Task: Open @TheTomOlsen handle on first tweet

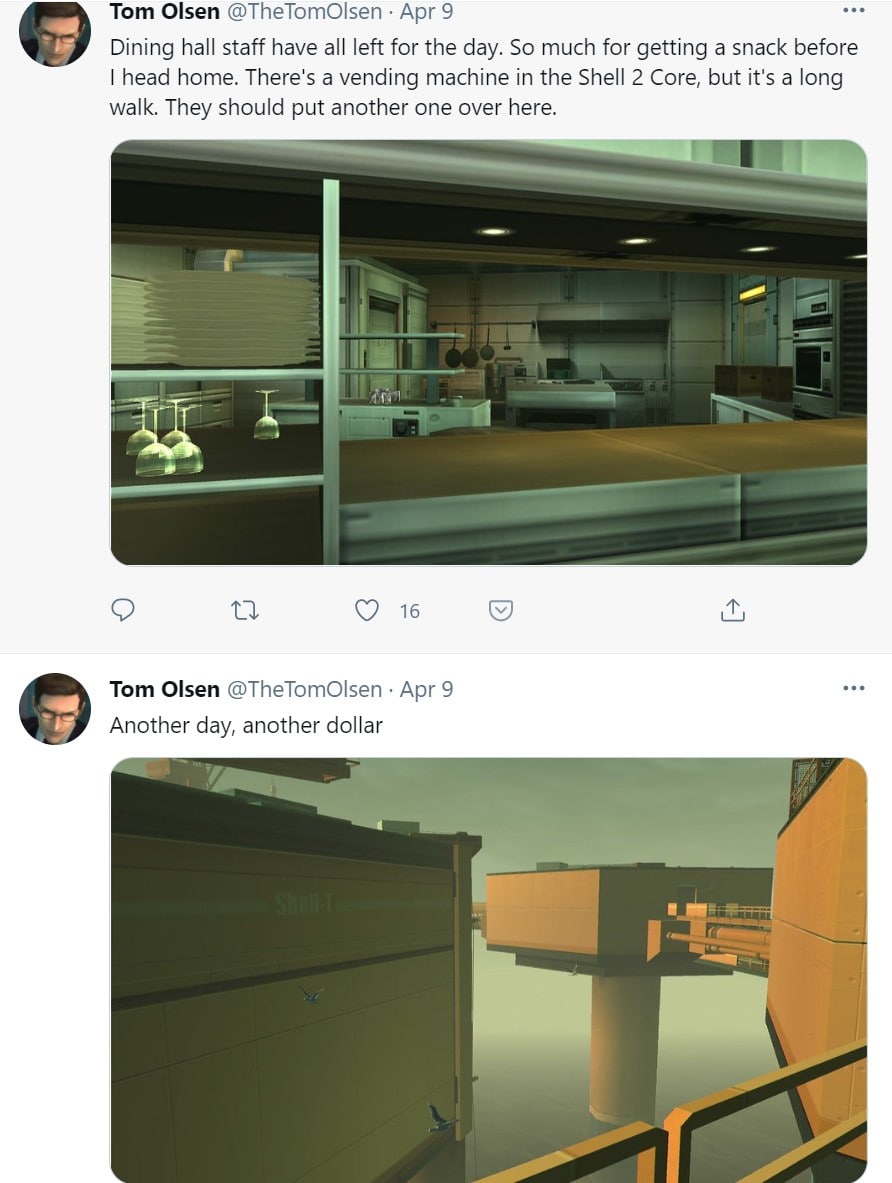Action: (x=304, y=11)
